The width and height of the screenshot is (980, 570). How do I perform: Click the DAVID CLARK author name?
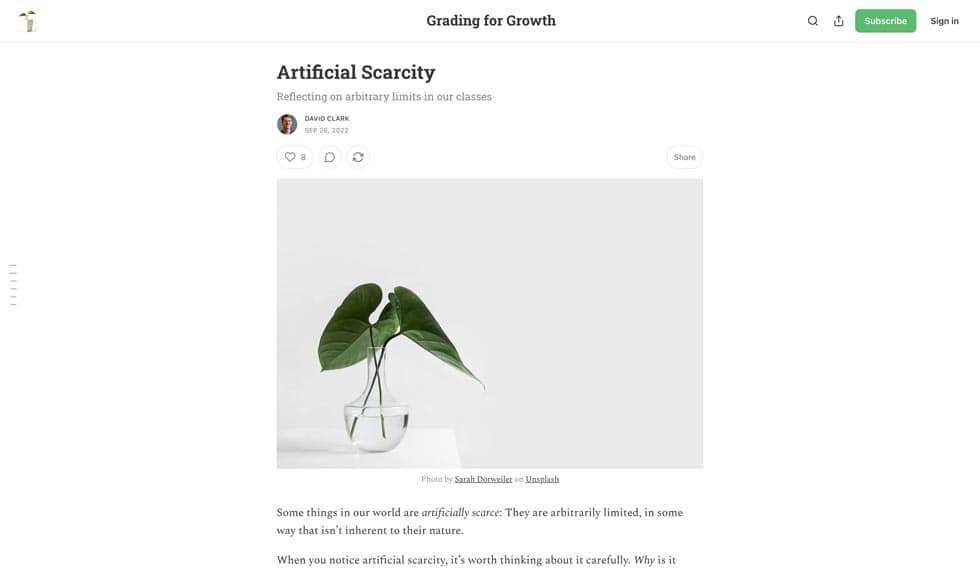(327, 118)
